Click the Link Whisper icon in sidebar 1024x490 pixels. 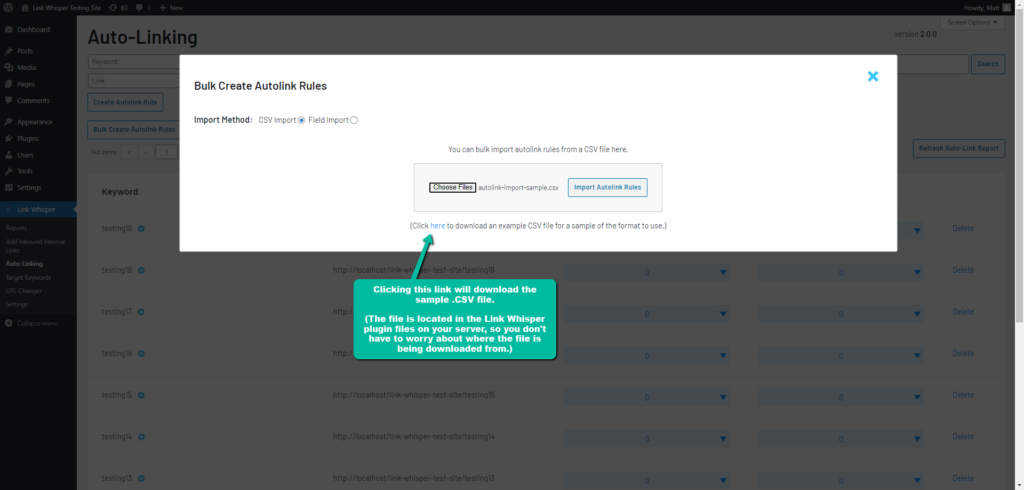click(x=8, y=210)
